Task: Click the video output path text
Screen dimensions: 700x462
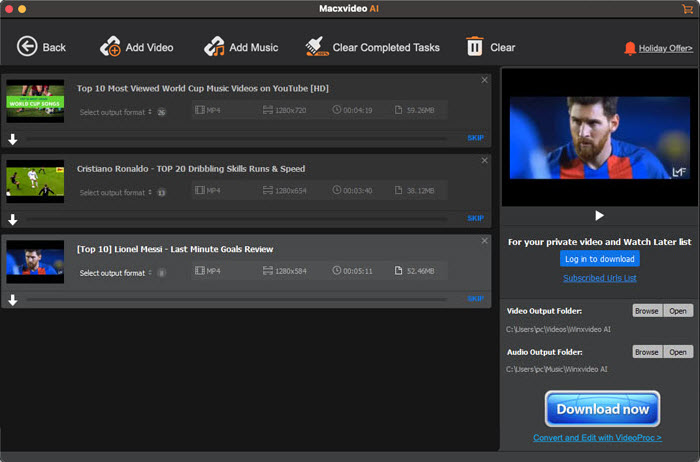Action: pyautogui.click(x=558, y=329)
